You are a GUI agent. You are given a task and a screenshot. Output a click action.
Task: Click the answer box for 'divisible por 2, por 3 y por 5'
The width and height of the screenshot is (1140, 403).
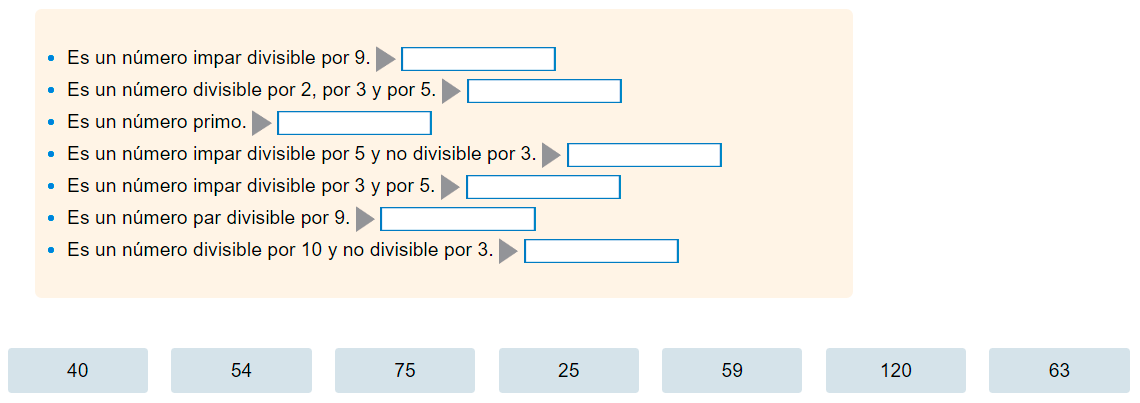click(544, 91)
